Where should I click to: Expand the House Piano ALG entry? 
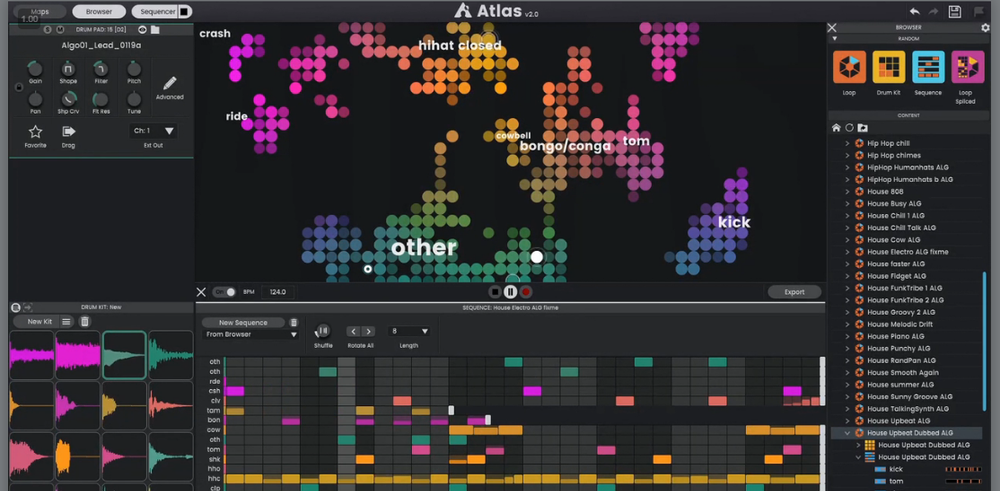click(848, 336)
